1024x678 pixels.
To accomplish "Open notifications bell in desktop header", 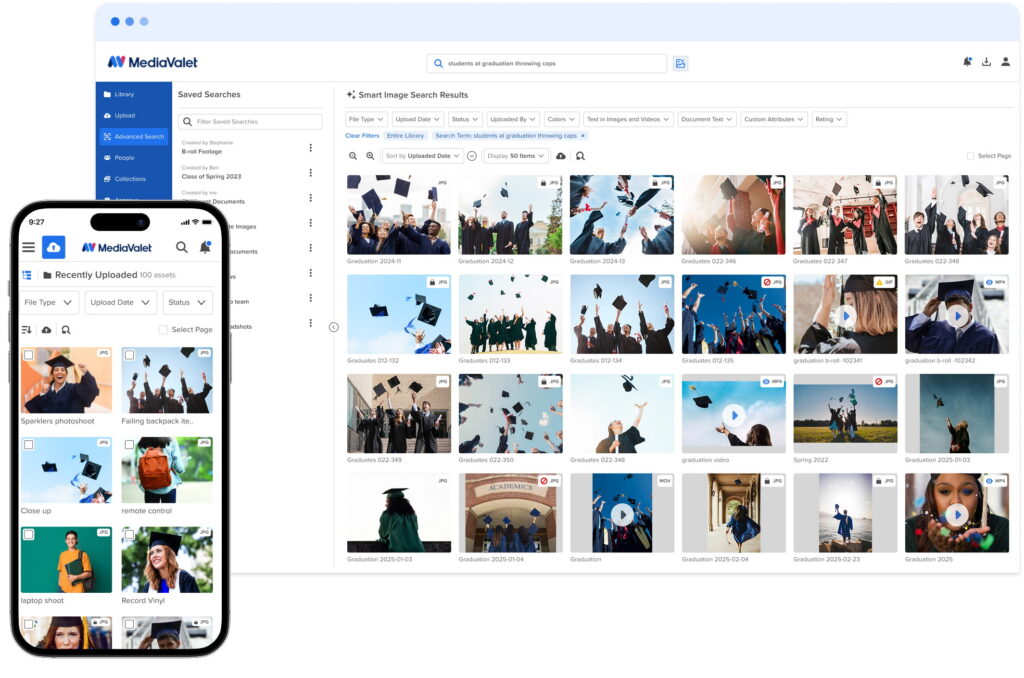I will (x=967, y=62).
